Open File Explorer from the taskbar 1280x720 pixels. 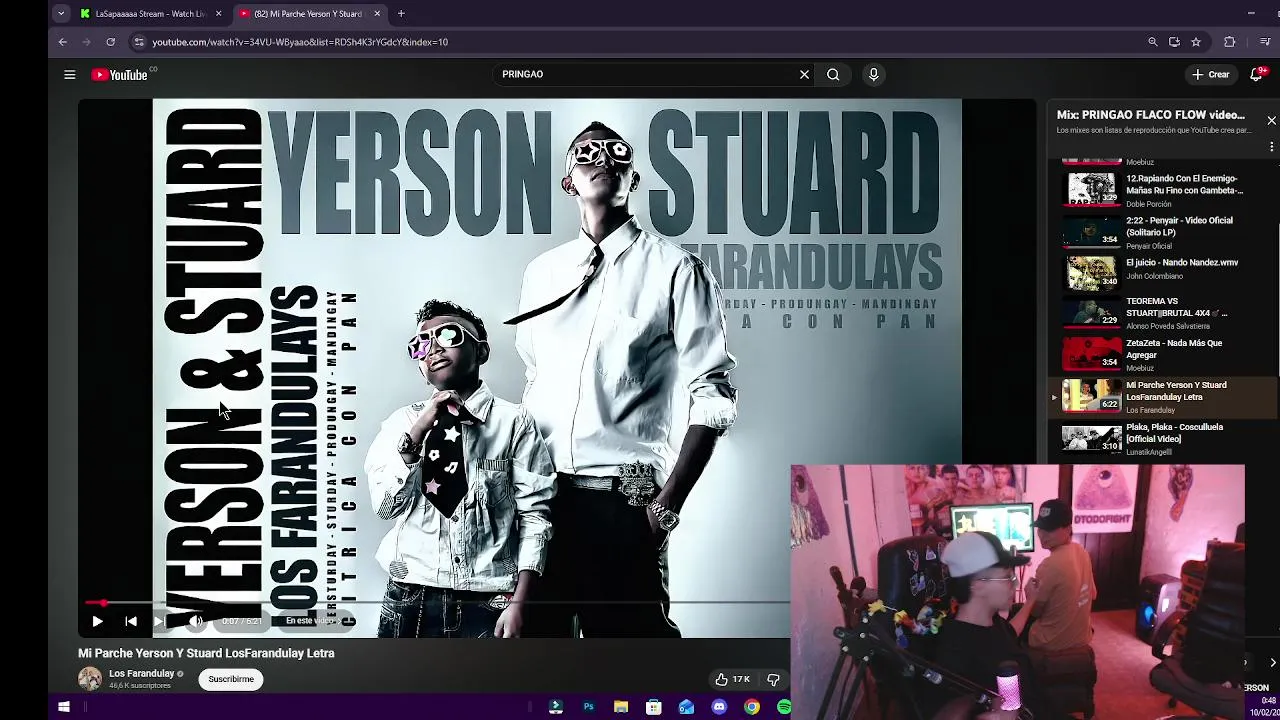(x=621, y=707)
